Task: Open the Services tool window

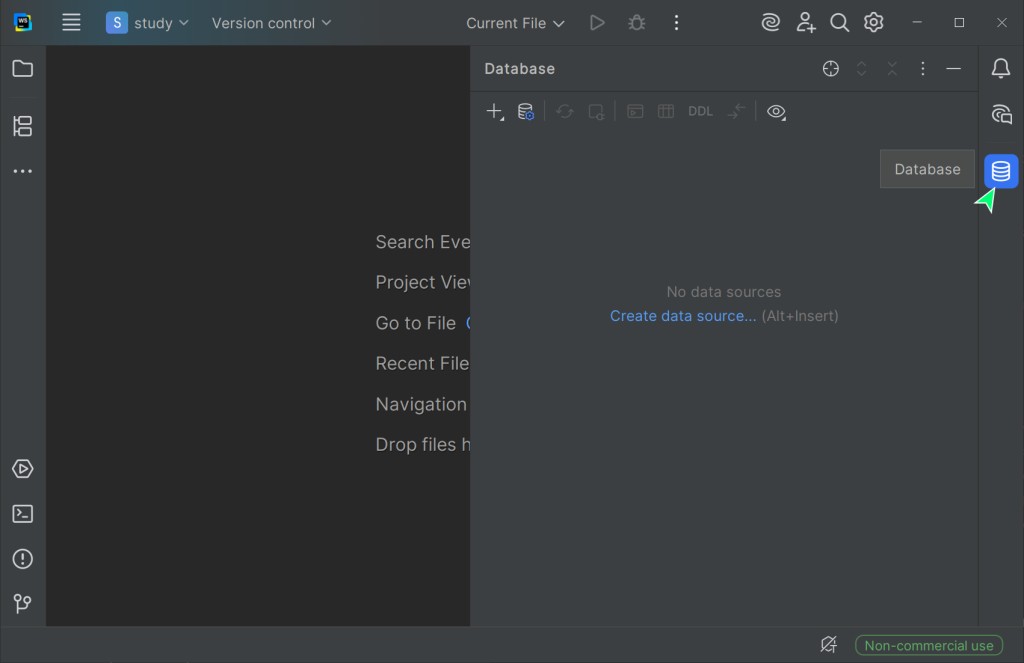Action: [22, 469]
